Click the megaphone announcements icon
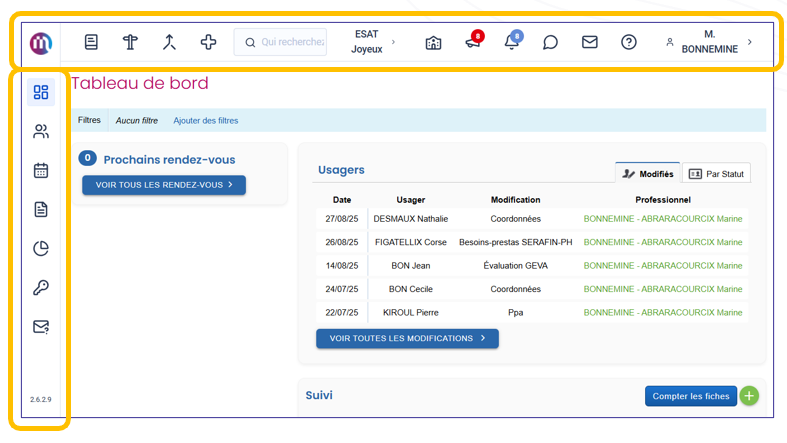787x443 pixels. coord(473,43)
